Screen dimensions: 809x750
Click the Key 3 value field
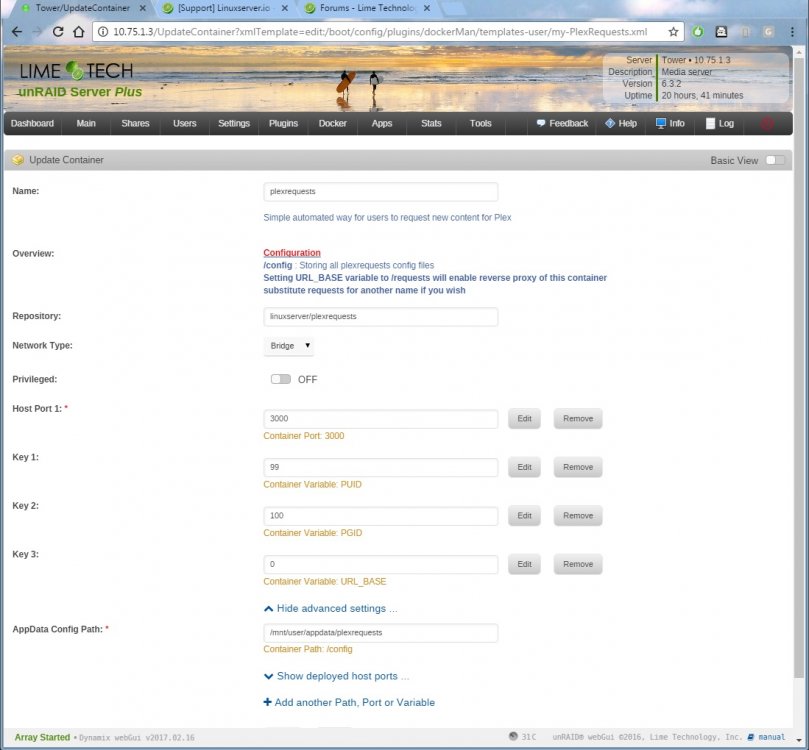tap(381, 564)
